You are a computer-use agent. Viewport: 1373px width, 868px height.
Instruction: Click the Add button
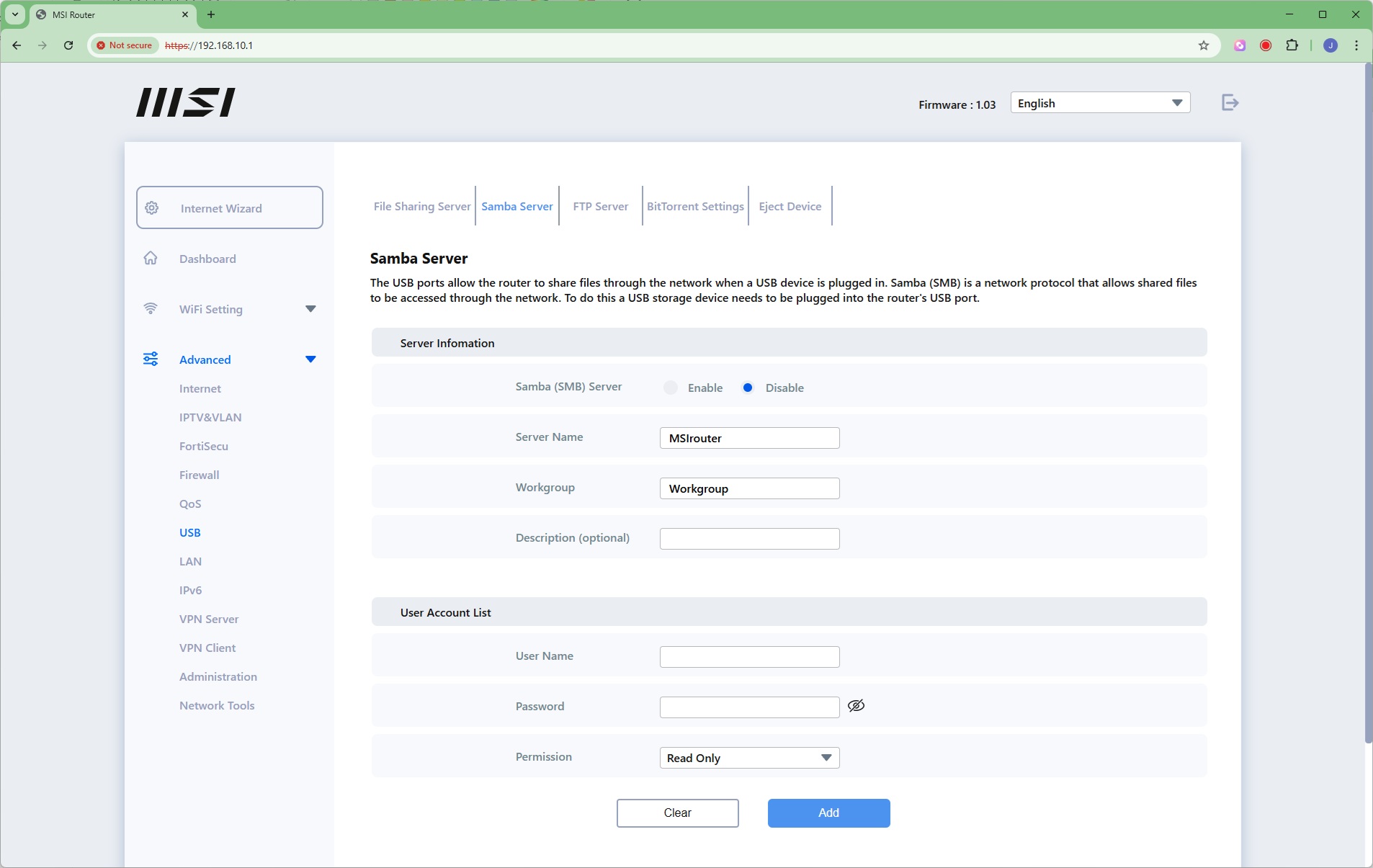(x=828, y=813)
